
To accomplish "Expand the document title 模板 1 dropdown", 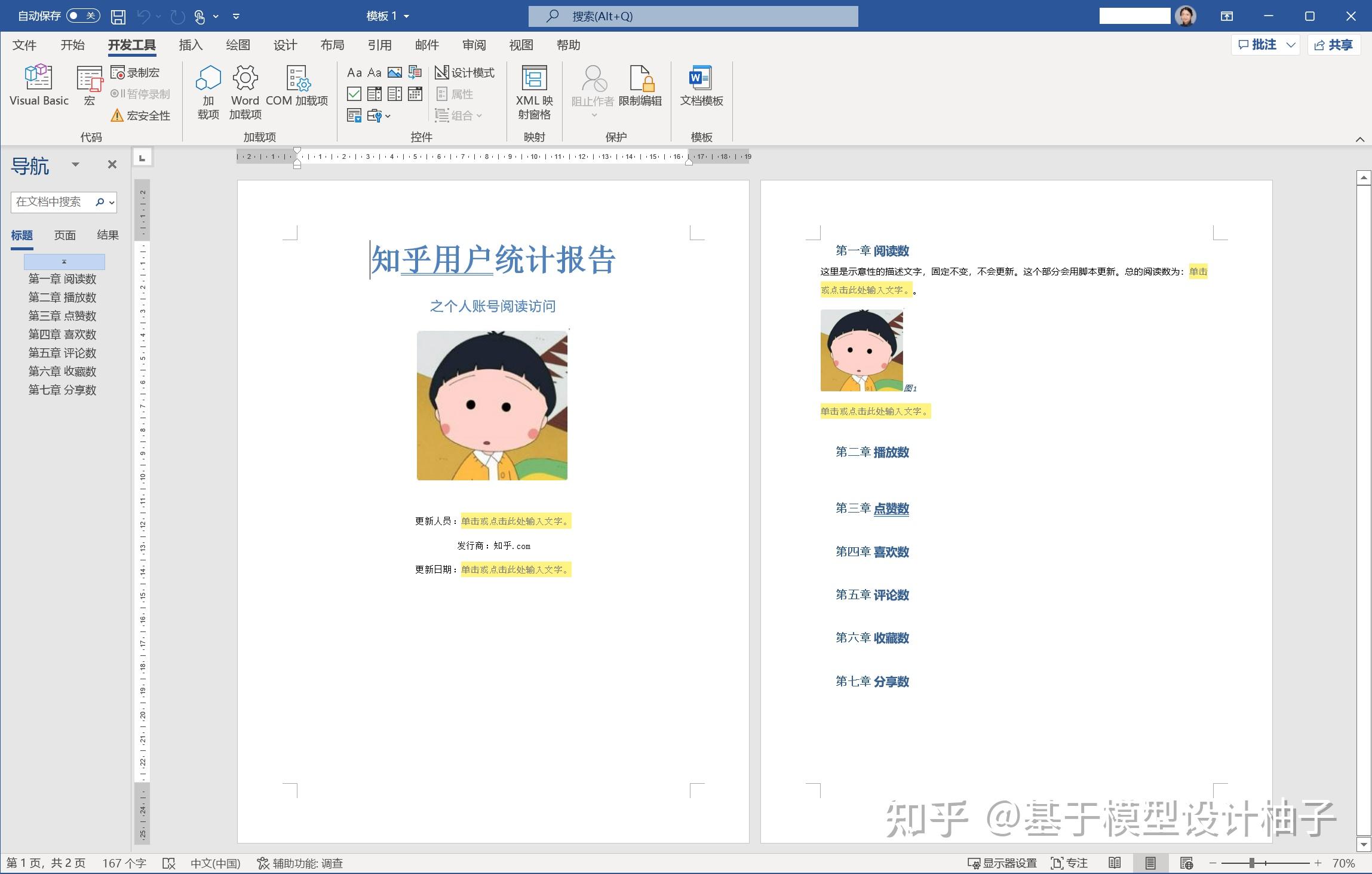I will 407,16.
